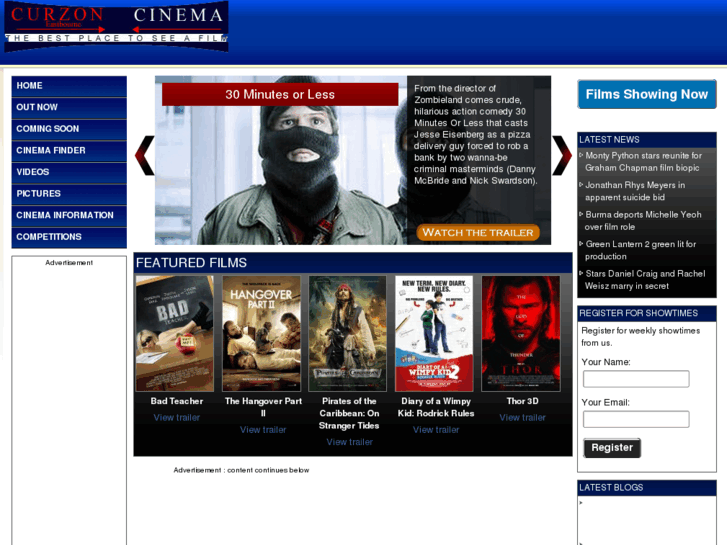The height and width of the screenshot is (545, 727).
Task: Click The Hangover Part II title
Action: (263, 407)
